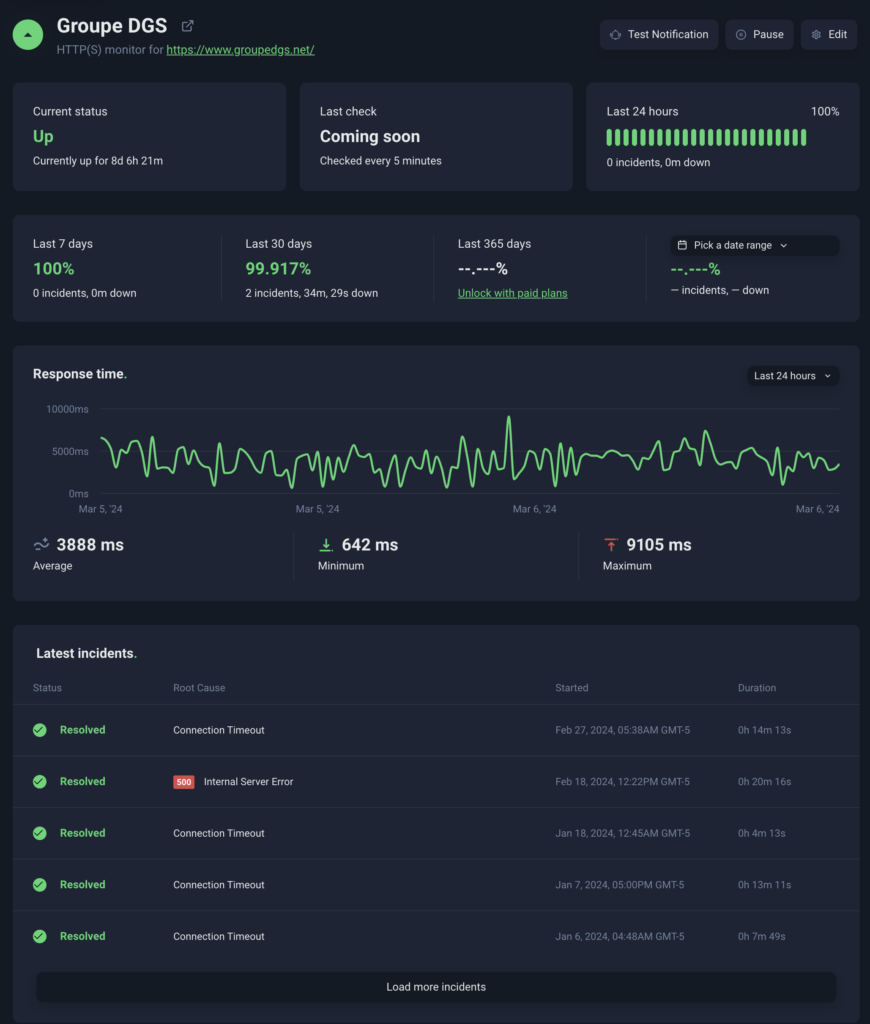Expand the Last 24 hours chart range dropdown
The width and height of the screenshot is (870, 1024).
tap(792, 376)
